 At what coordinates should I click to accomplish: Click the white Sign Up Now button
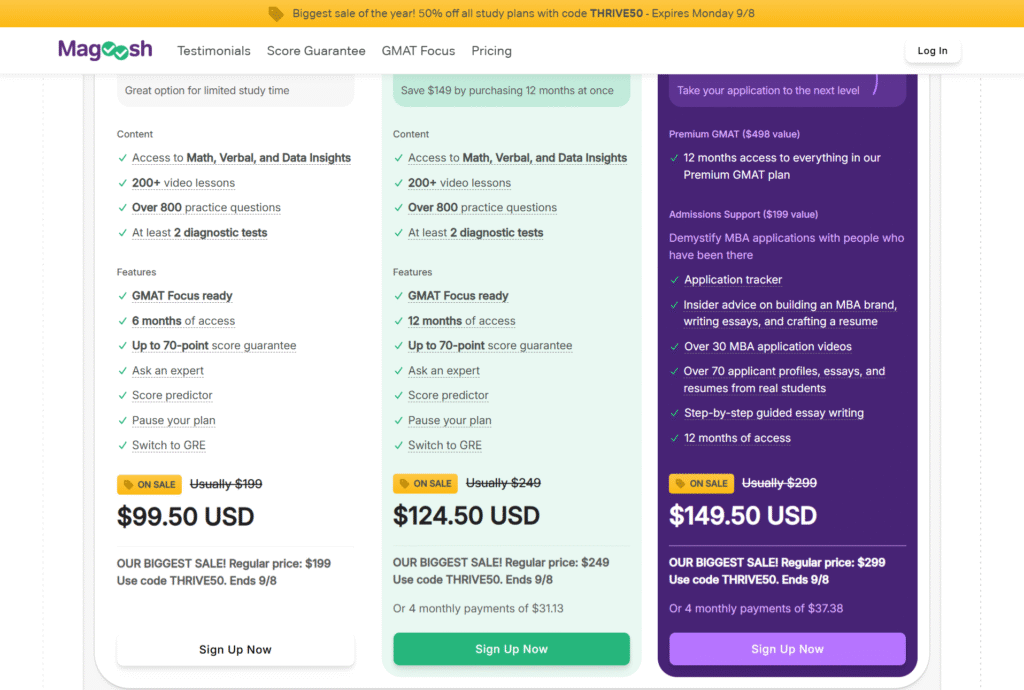[x=235, y=649]
